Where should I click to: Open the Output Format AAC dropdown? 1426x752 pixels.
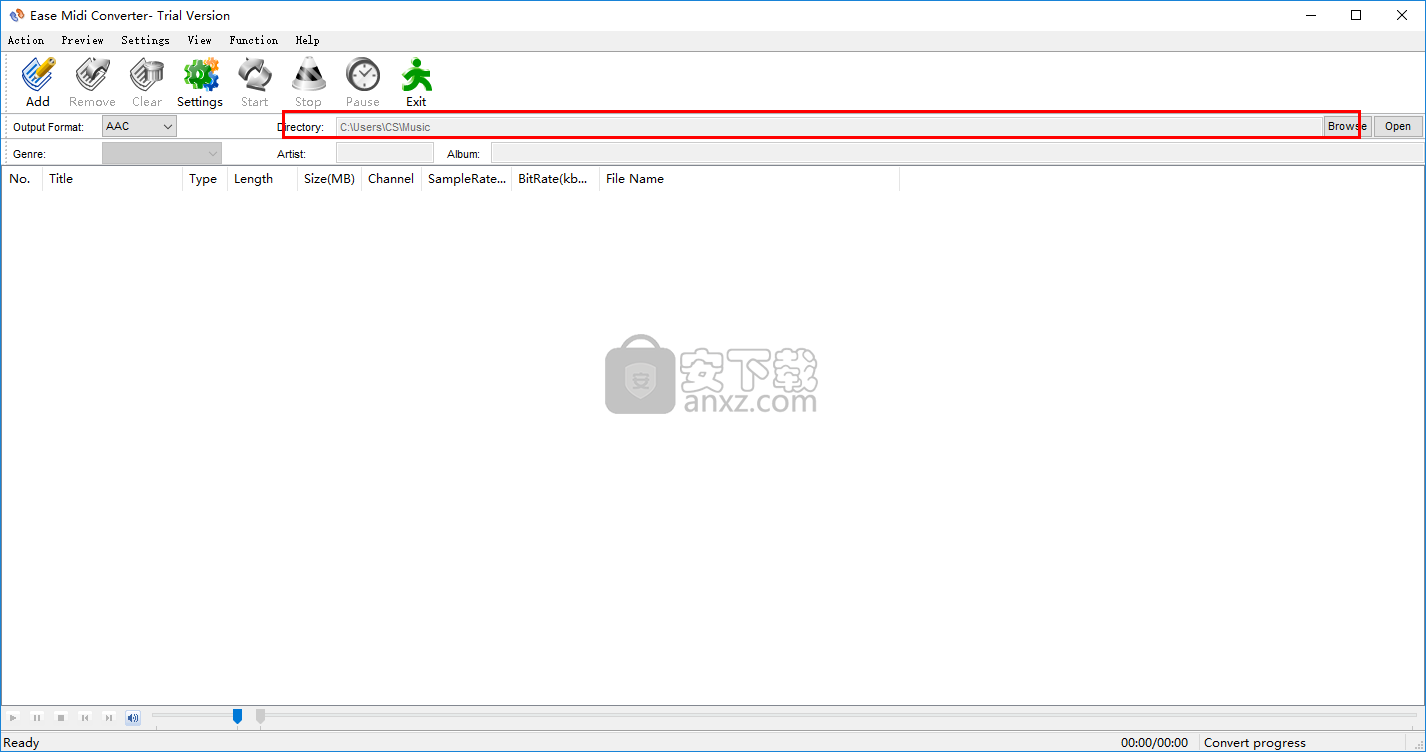click(139, 126)
